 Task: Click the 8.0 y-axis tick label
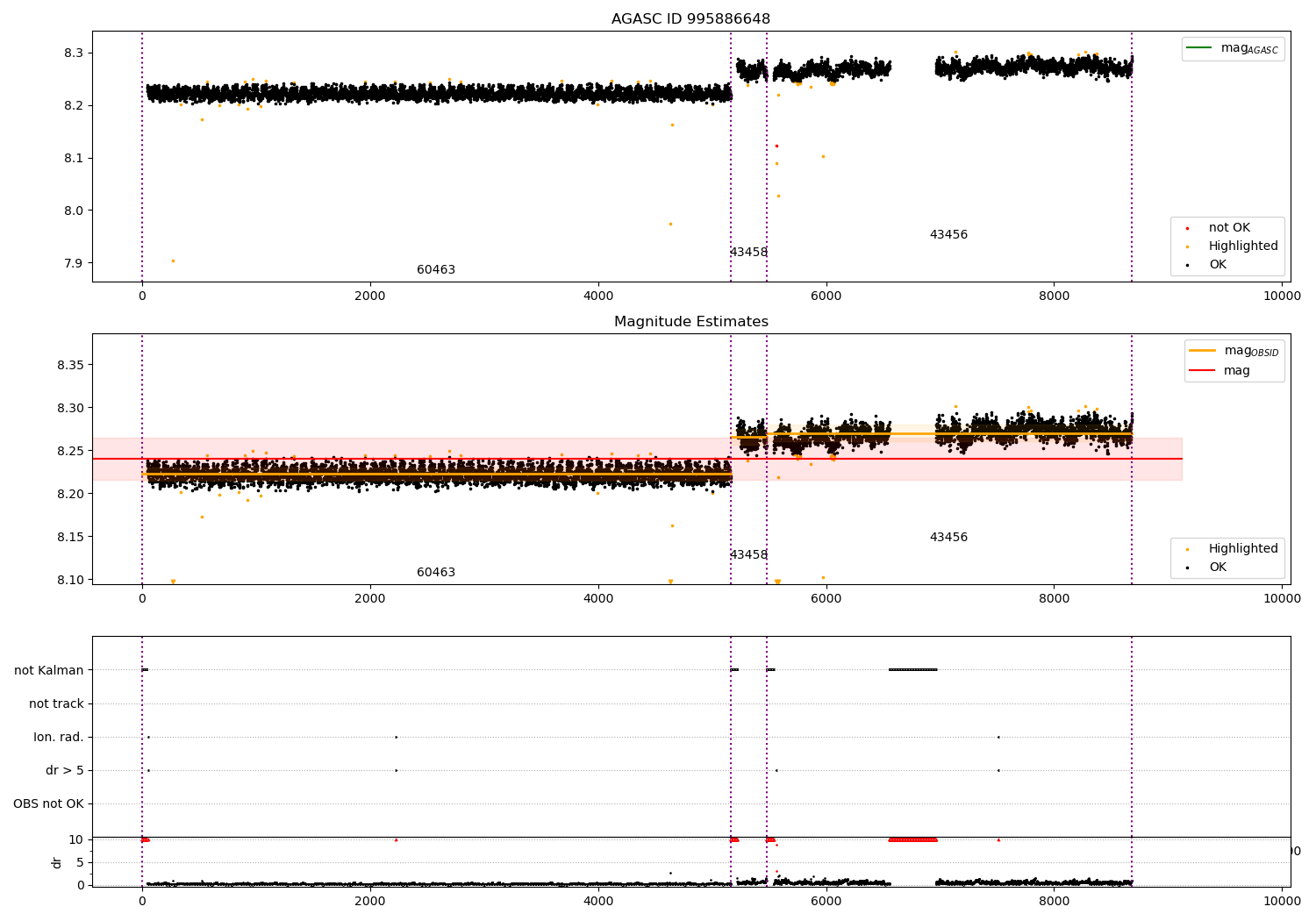pyautogui.click(x=74, y=211)
